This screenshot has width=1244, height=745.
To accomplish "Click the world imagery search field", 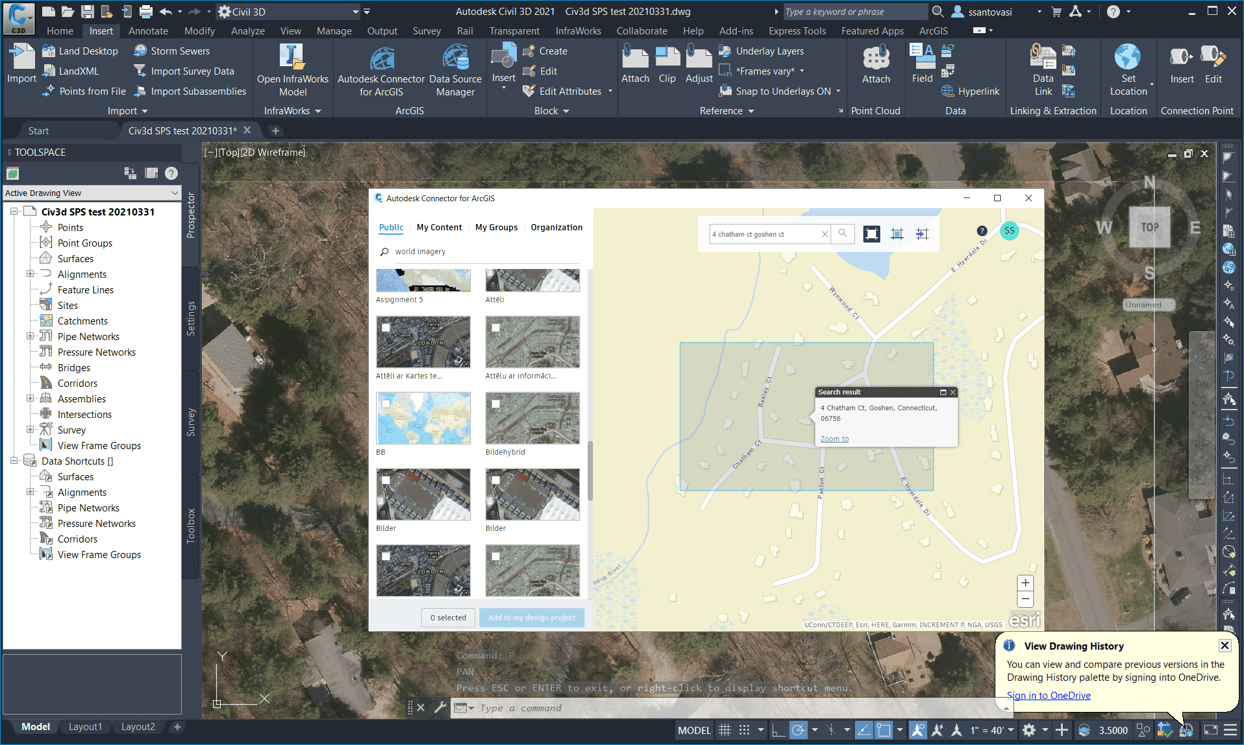I will pos(480,252).
